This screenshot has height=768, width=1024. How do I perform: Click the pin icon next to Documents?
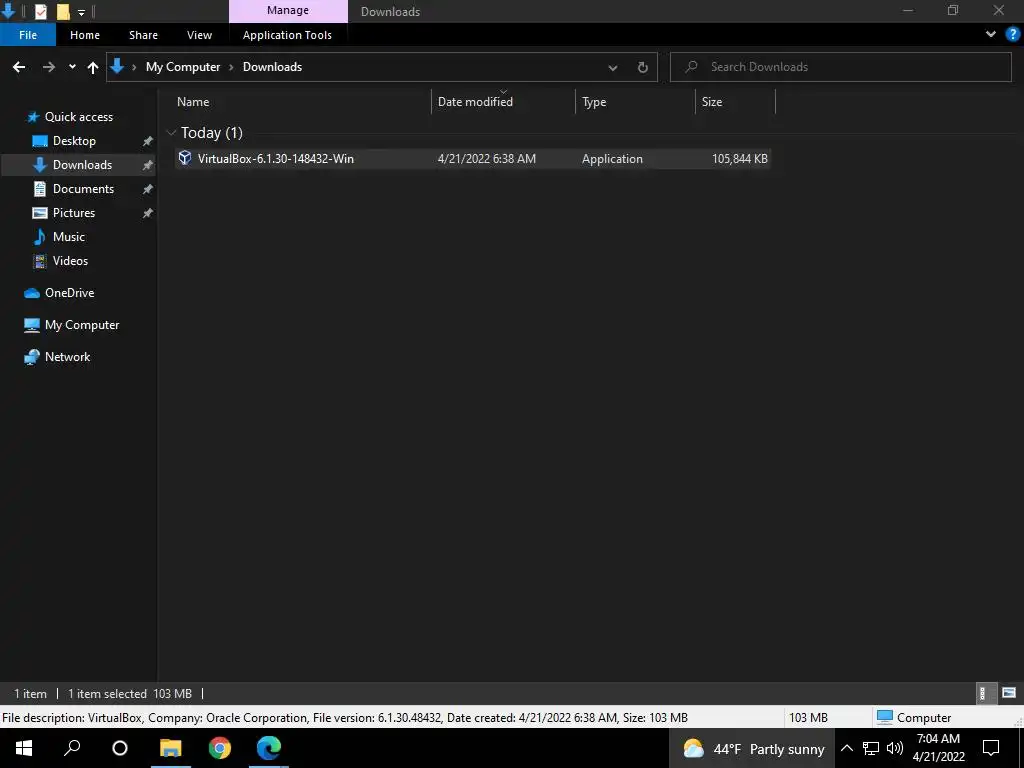pyautogui.click(x=148, y=189)
